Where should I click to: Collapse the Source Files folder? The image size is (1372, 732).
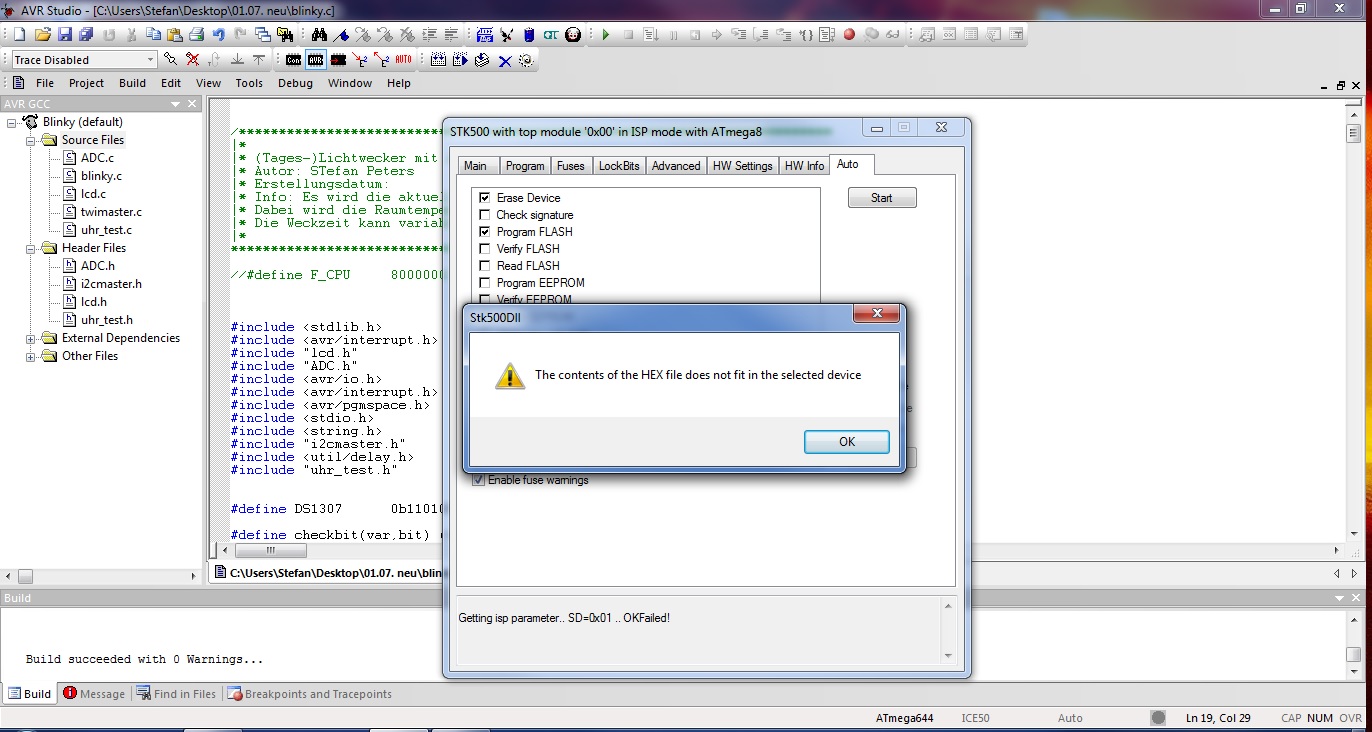point(31,140)
